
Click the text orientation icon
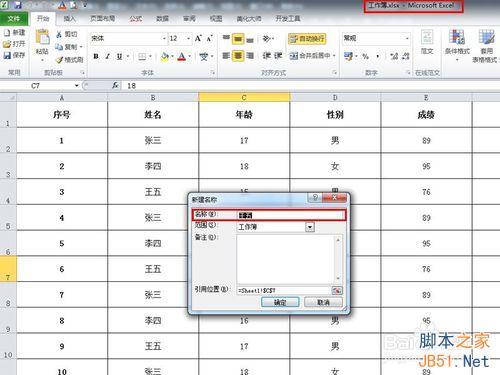(x=267, y=39)
